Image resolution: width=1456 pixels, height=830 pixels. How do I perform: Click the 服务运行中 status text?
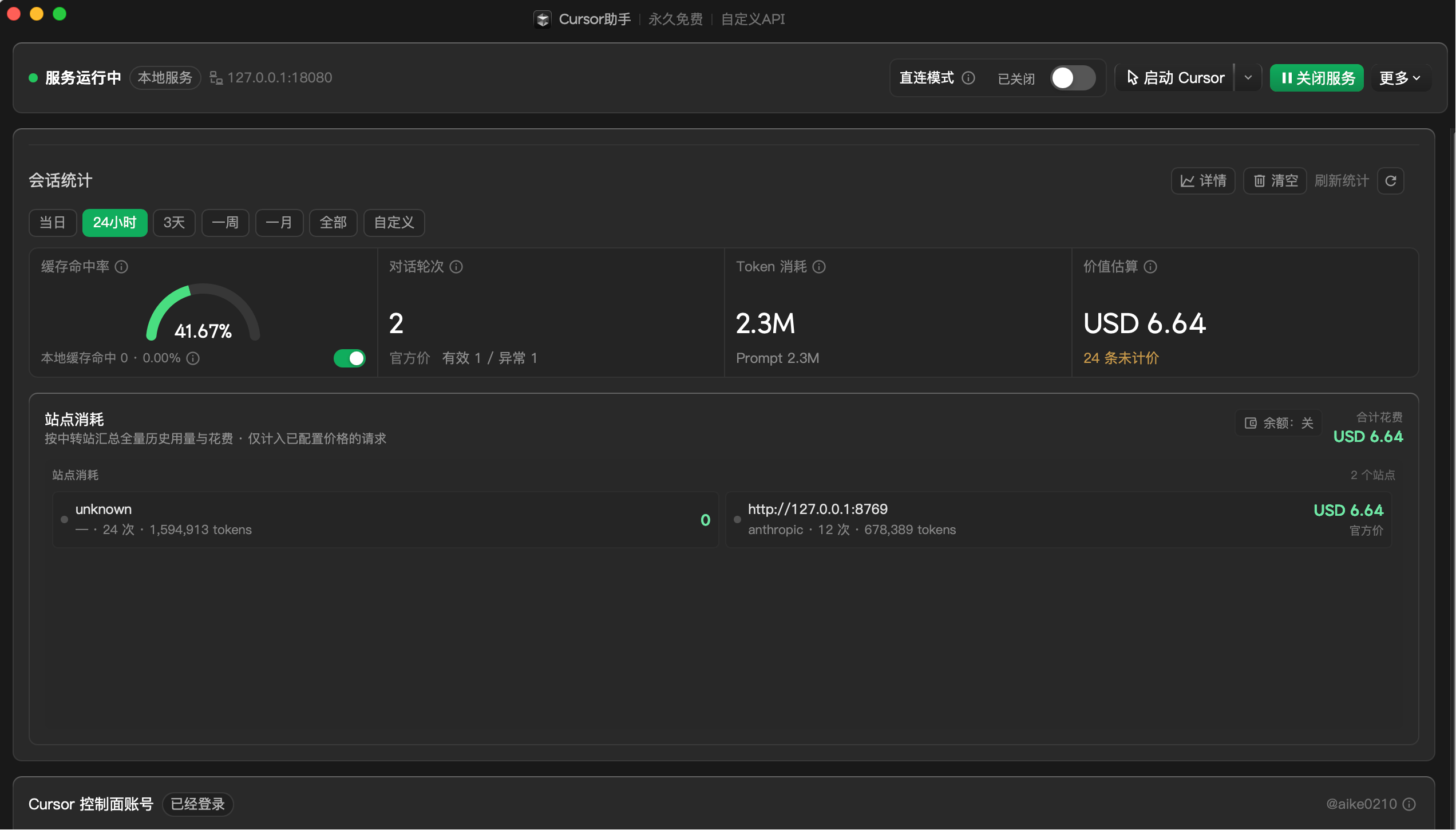(83, 78)
